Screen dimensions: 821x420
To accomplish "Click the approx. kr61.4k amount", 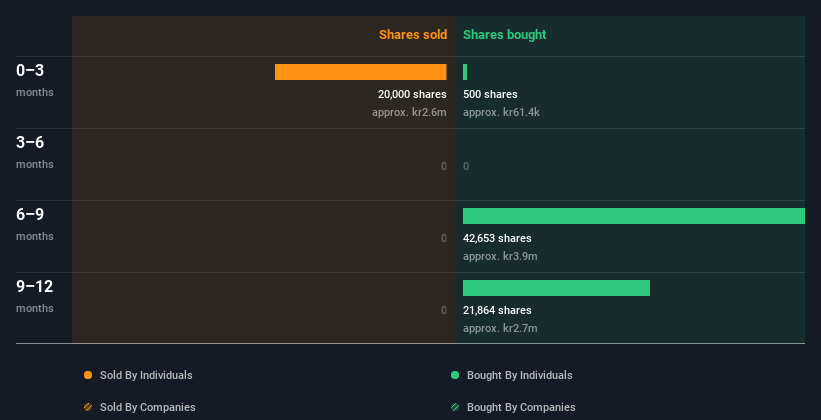I will point(501,112).
